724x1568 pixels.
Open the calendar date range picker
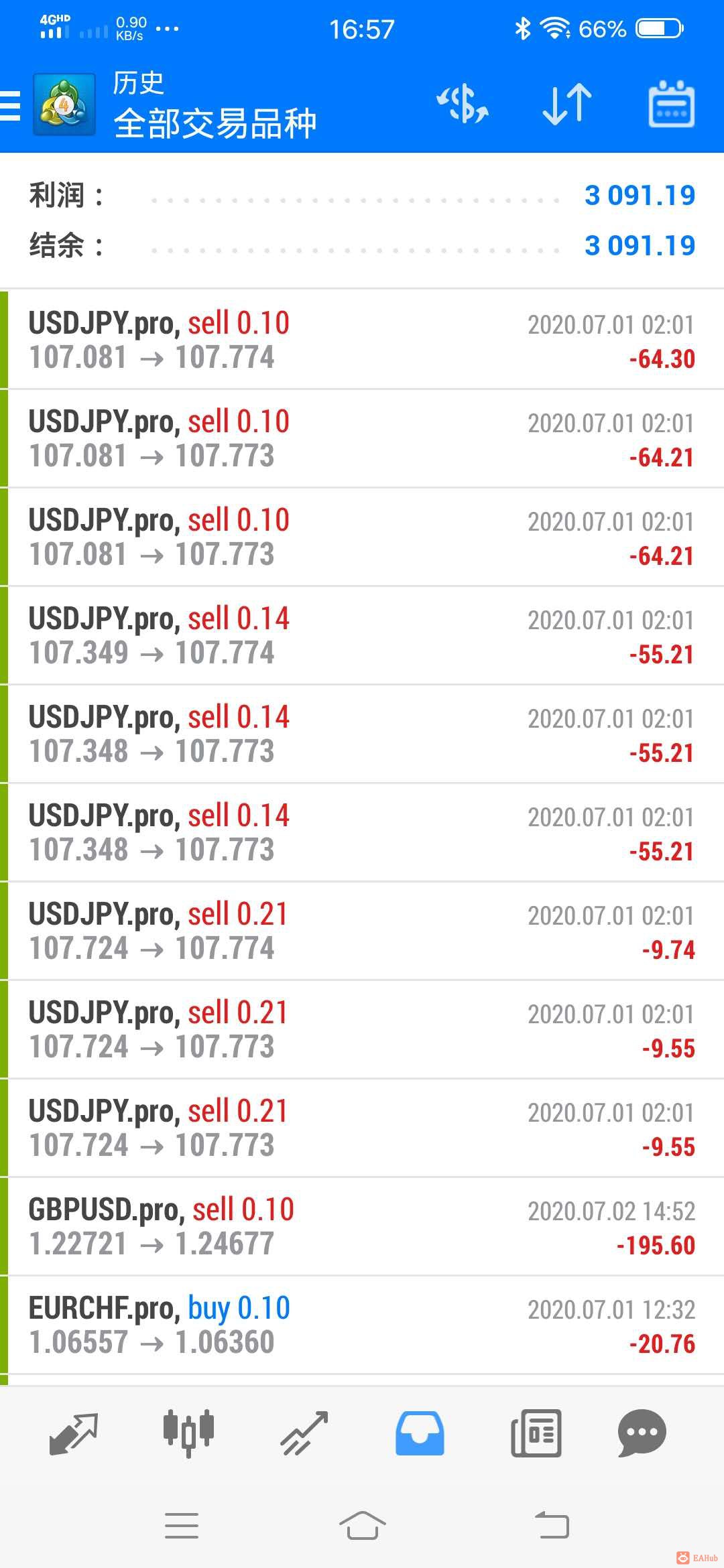coord(671,105)
